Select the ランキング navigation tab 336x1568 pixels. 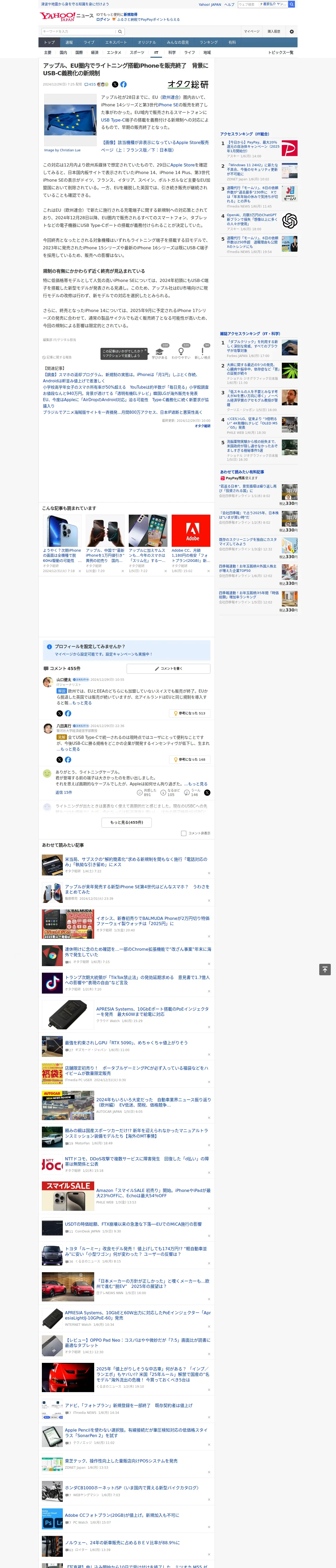point(209,43)
